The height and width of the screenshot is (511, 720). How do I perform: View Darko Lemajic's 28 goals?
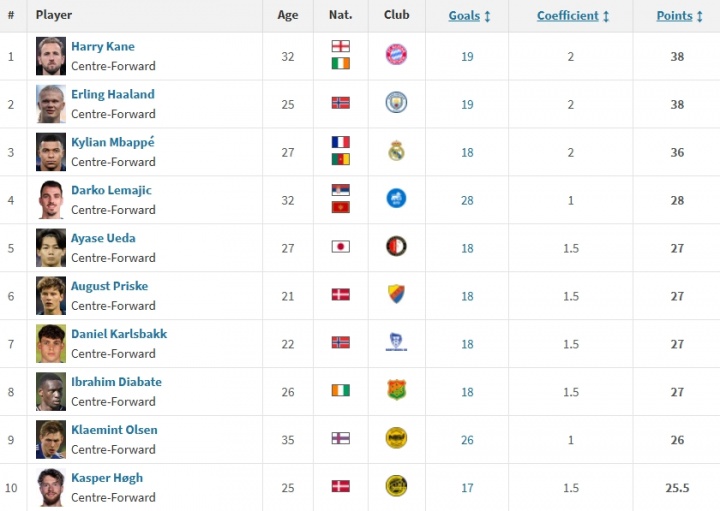pyautogui.click(x=467, y=199)
